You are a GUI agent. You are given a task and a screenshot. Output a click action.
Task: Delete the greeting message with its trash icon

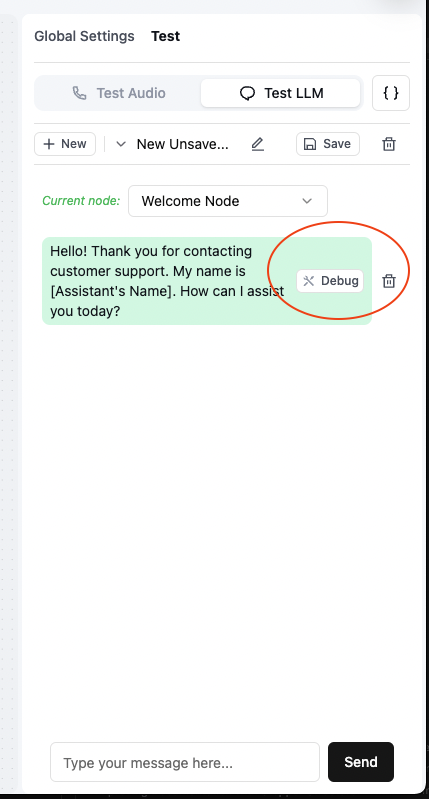point(389,281)
